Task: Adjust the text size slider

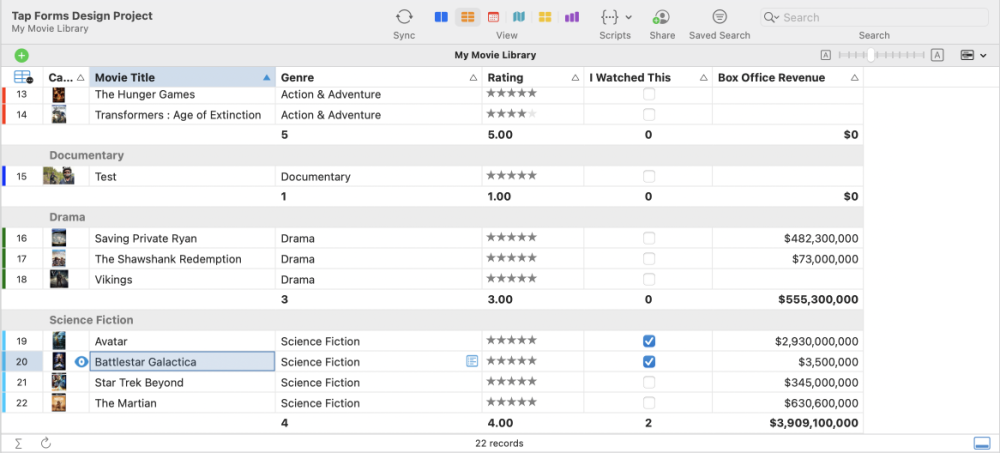Action: pyautogui.click(x=873, y=55)
